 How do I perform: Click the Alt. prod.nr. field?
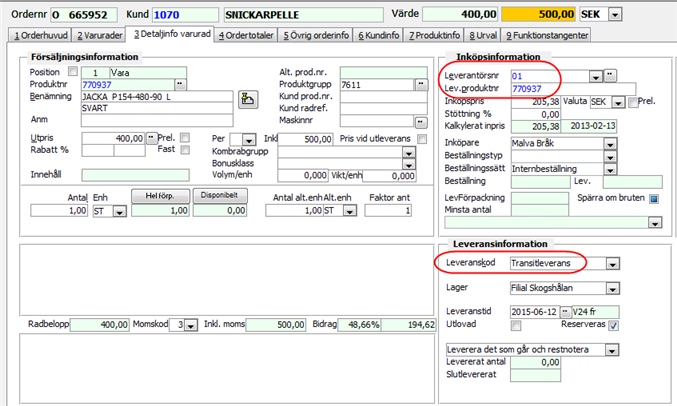(x=383, y=72)
